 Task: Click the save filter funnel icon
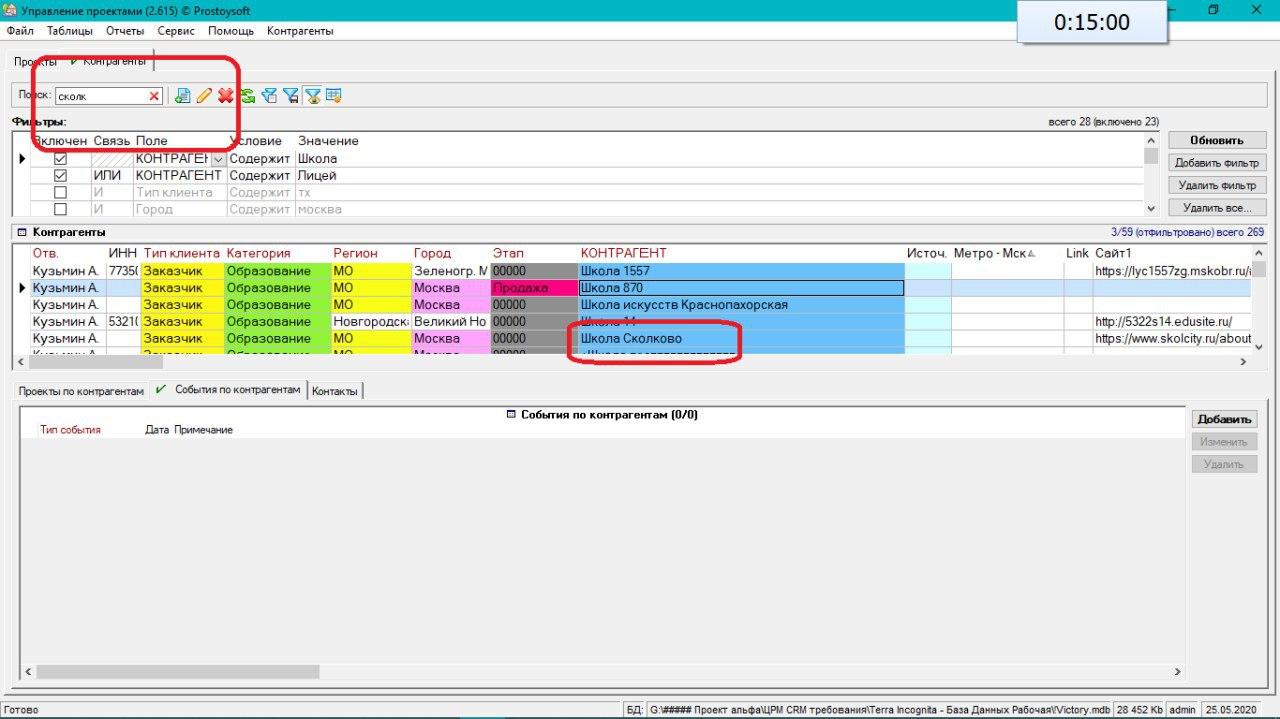click(291, 96)
